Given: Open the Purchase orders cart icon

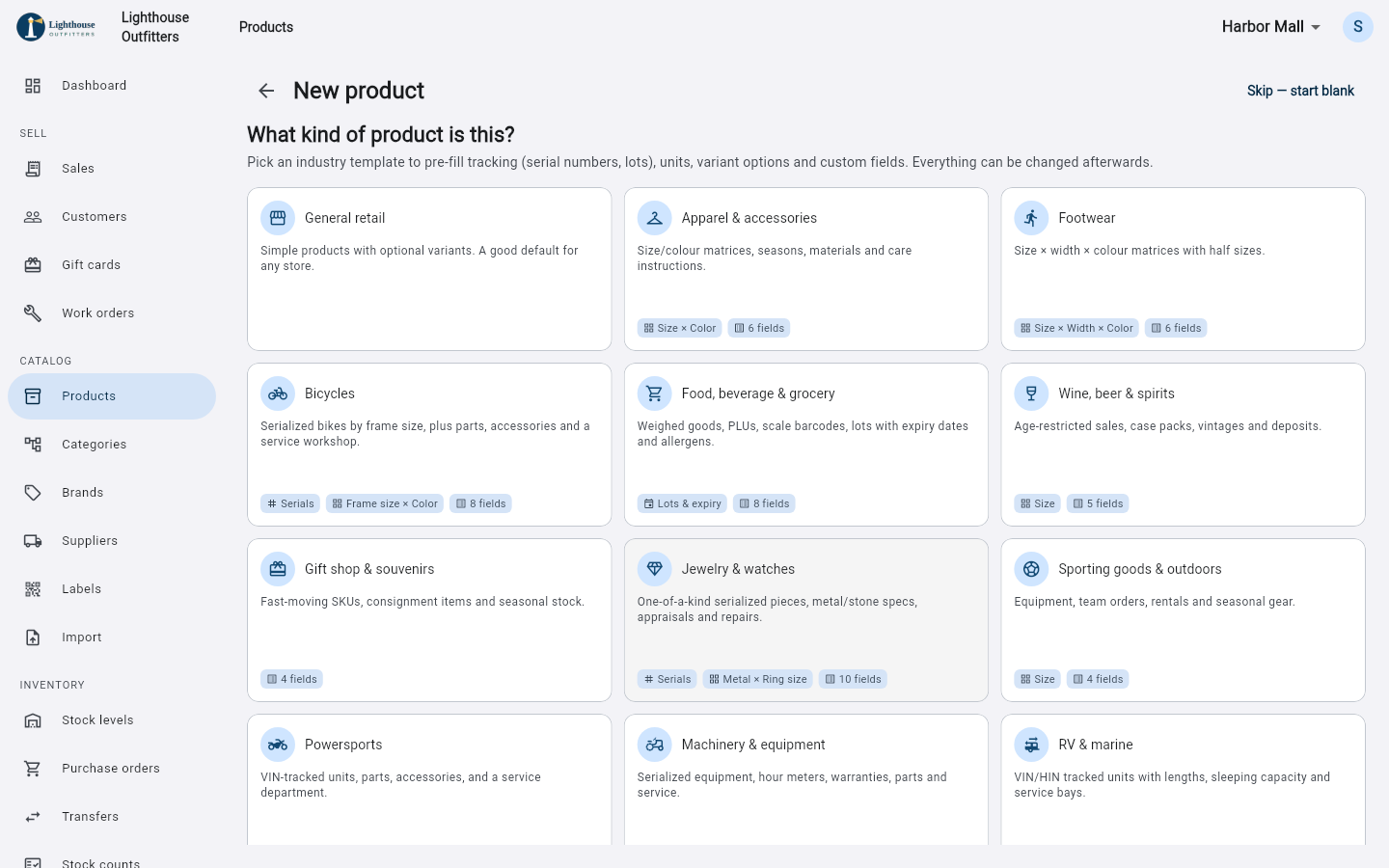Looking at the screenshot, I should 33,769.
